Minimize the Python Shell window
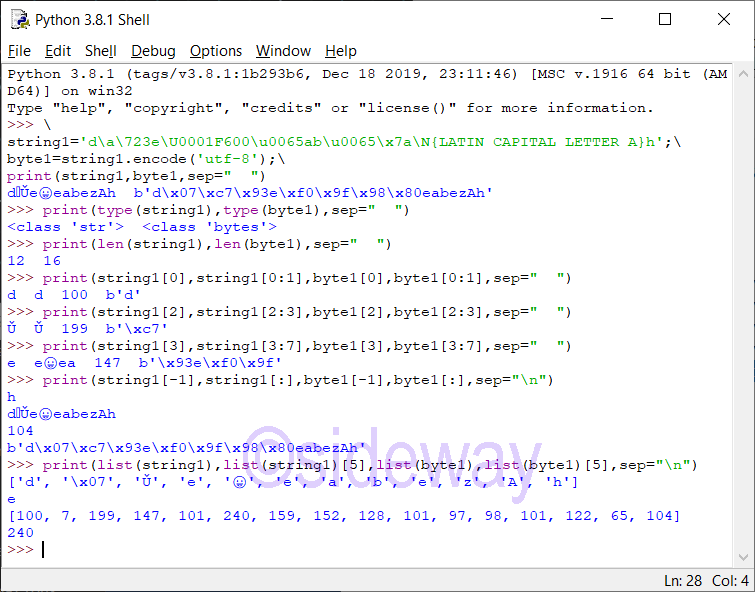This screenshot has width=755, height=592. pyautogui.click(x=607, y=19)
